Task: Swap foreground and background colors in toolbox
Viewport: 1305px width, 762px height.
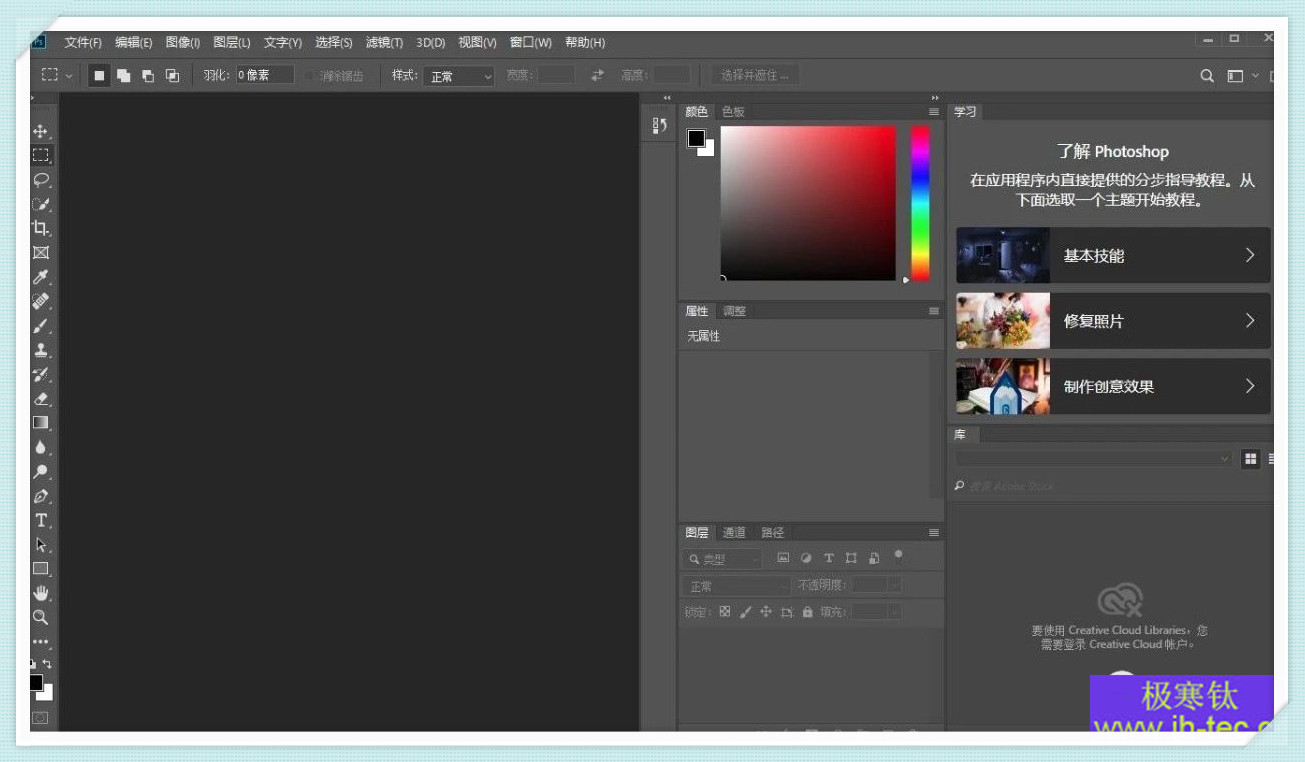Action: (47, 664)
